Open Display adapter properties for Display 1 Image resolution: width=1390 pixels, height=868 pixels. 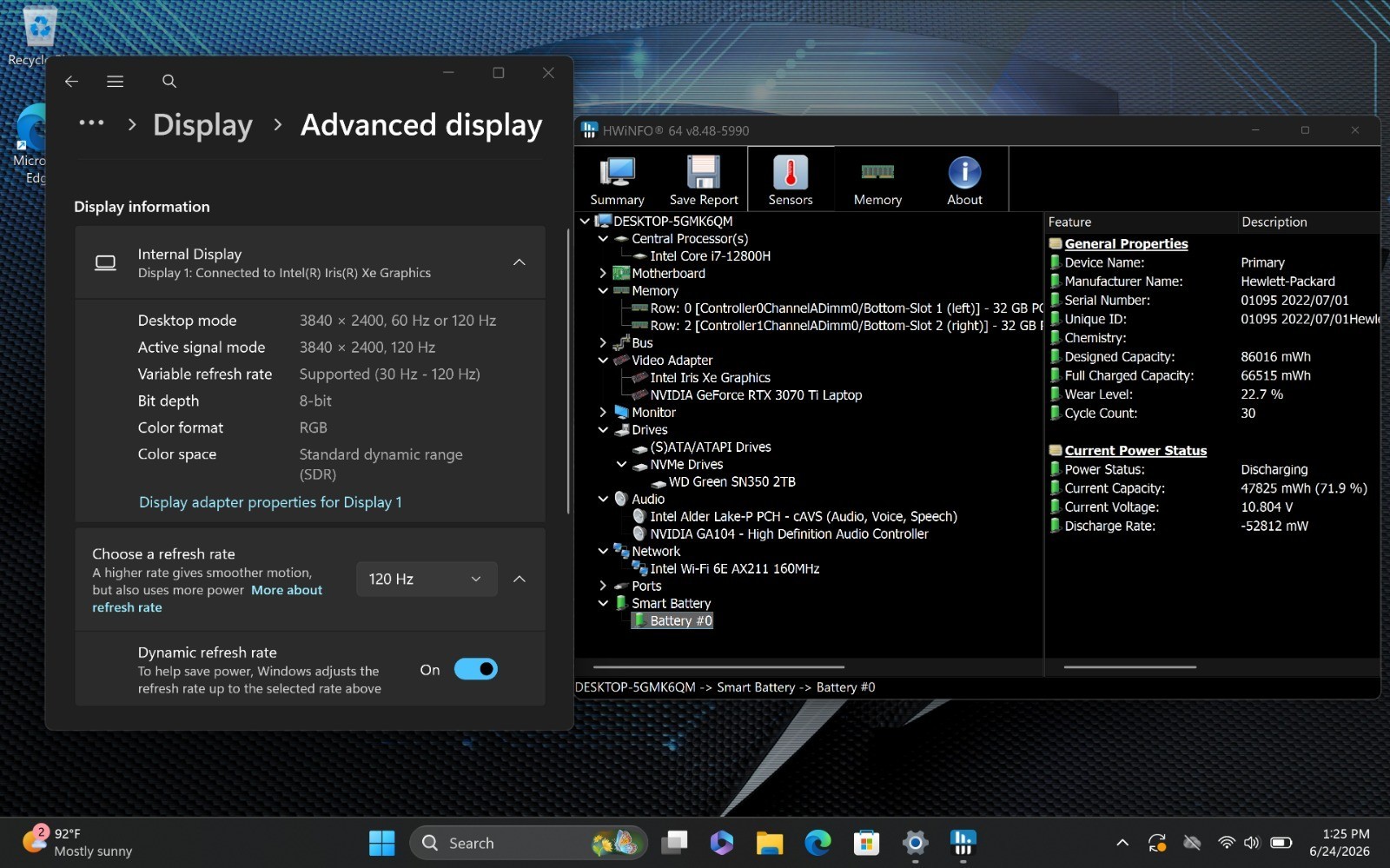[x=270, y=502]
